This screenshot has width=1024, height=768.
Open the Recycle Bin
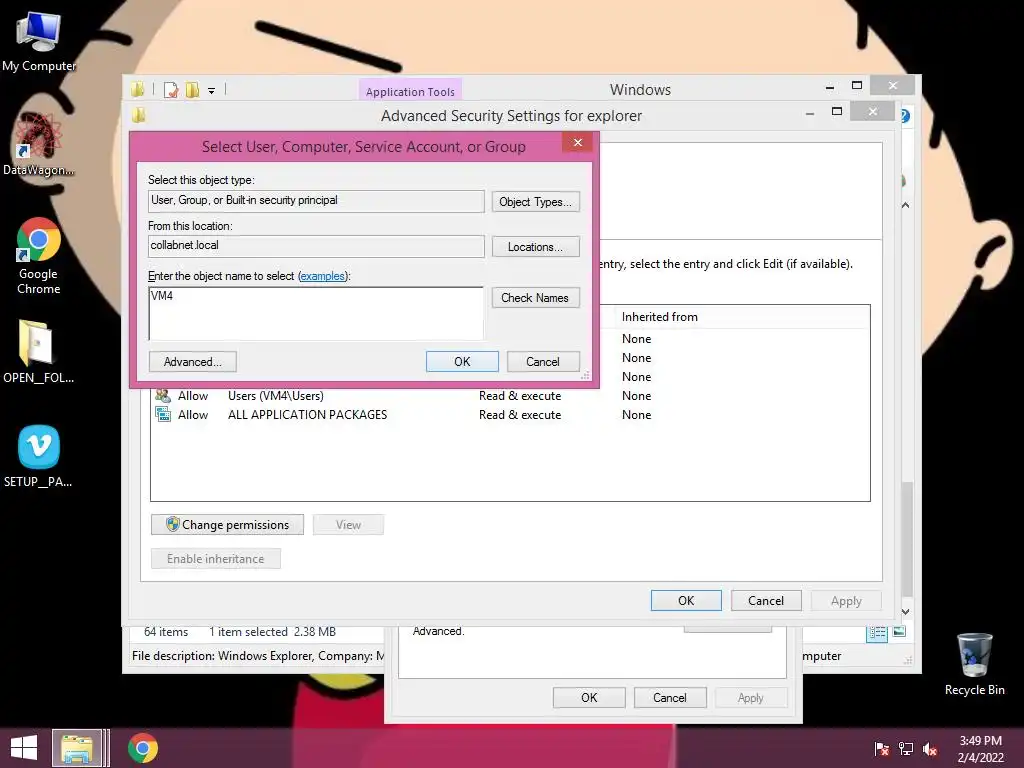tap(974, 664)
